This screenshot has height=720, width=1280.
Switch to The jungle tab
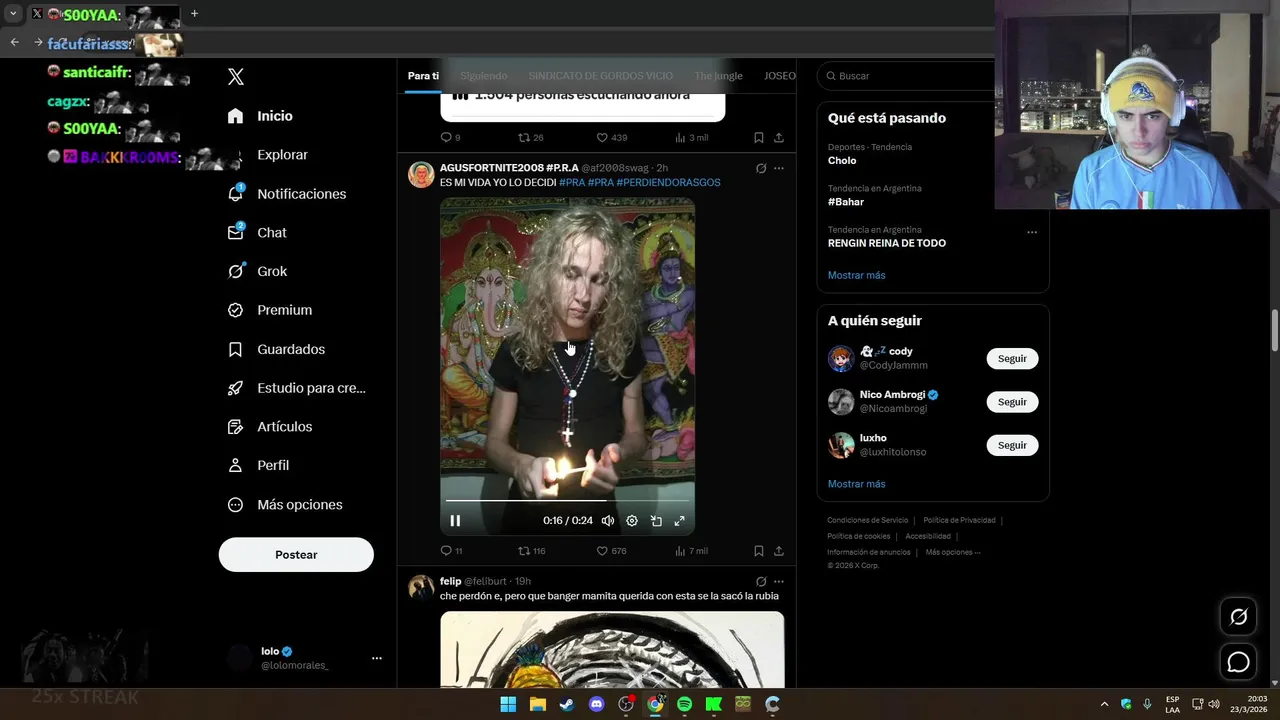(718, 76)
